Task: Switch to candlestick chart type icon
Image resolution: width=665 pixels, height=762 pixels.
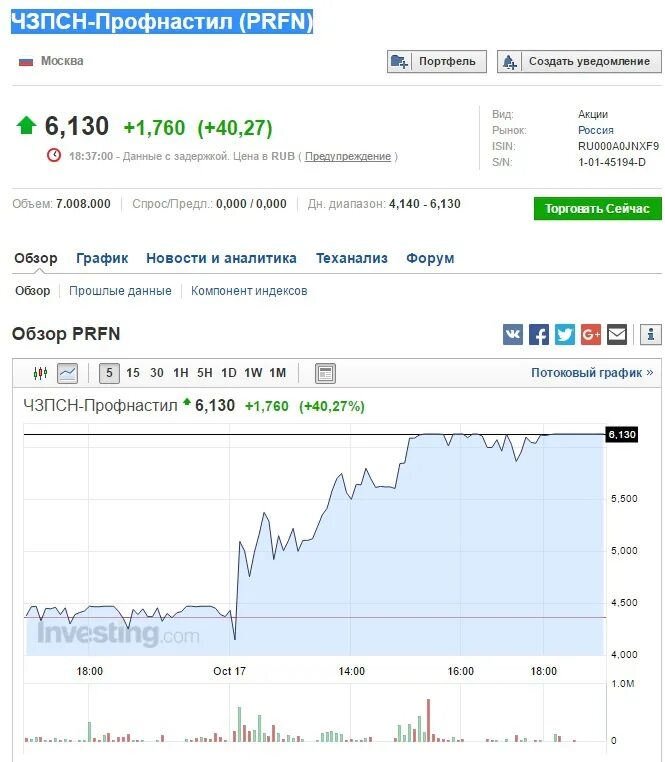Action: 40,373
